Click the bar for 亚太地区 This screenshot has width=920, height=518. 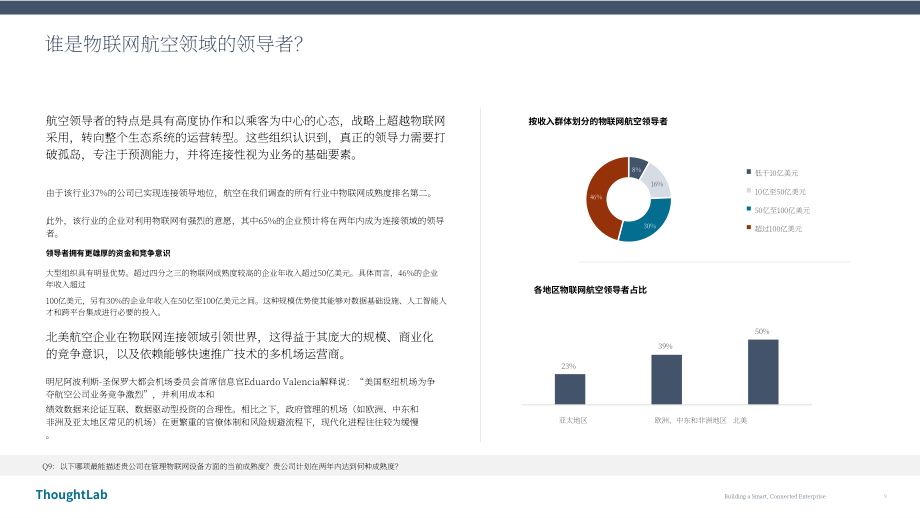(x=570, y=389)
